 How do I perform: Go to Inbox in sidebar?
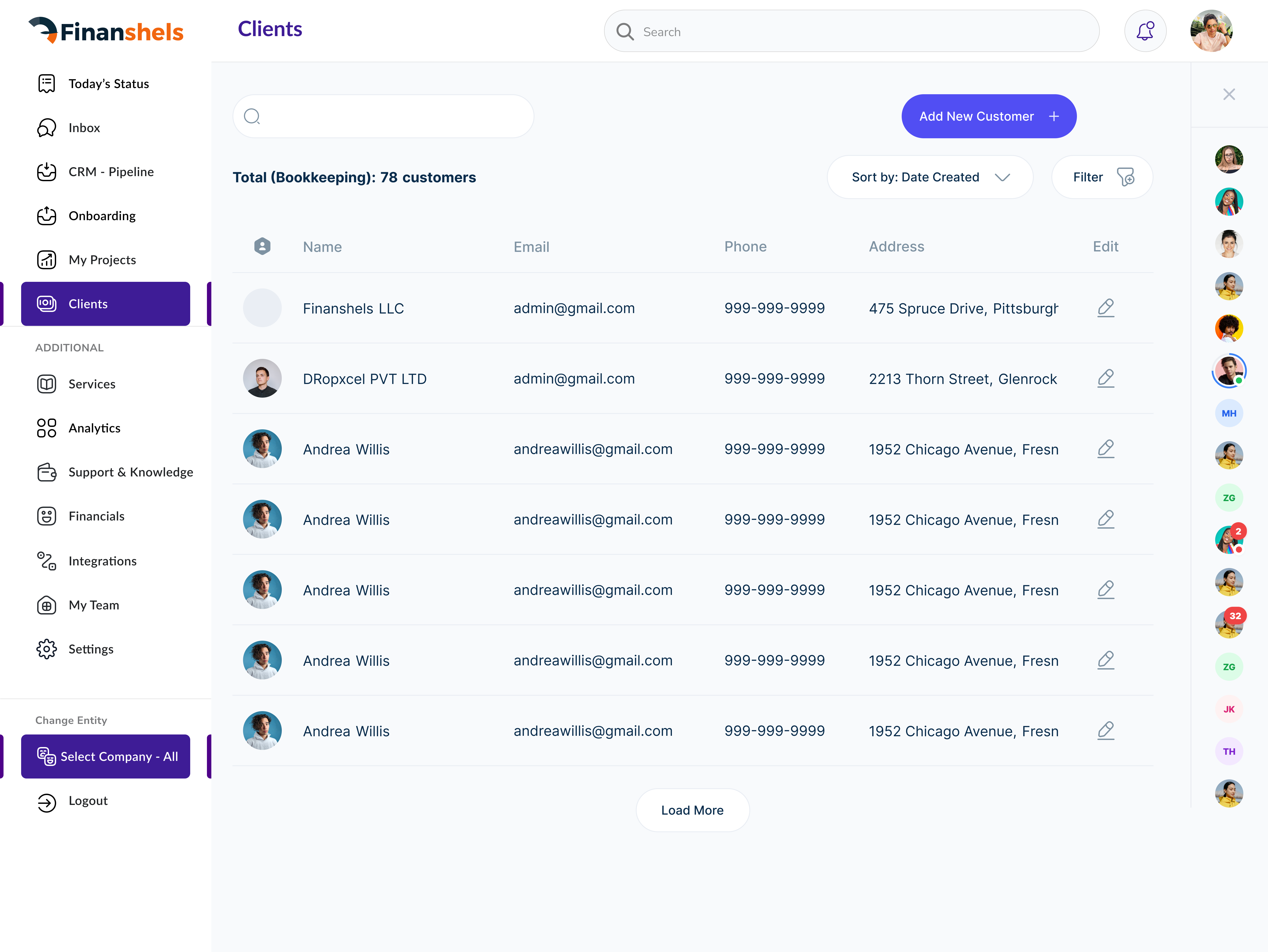pyautogui.click(x=105, y=128)
